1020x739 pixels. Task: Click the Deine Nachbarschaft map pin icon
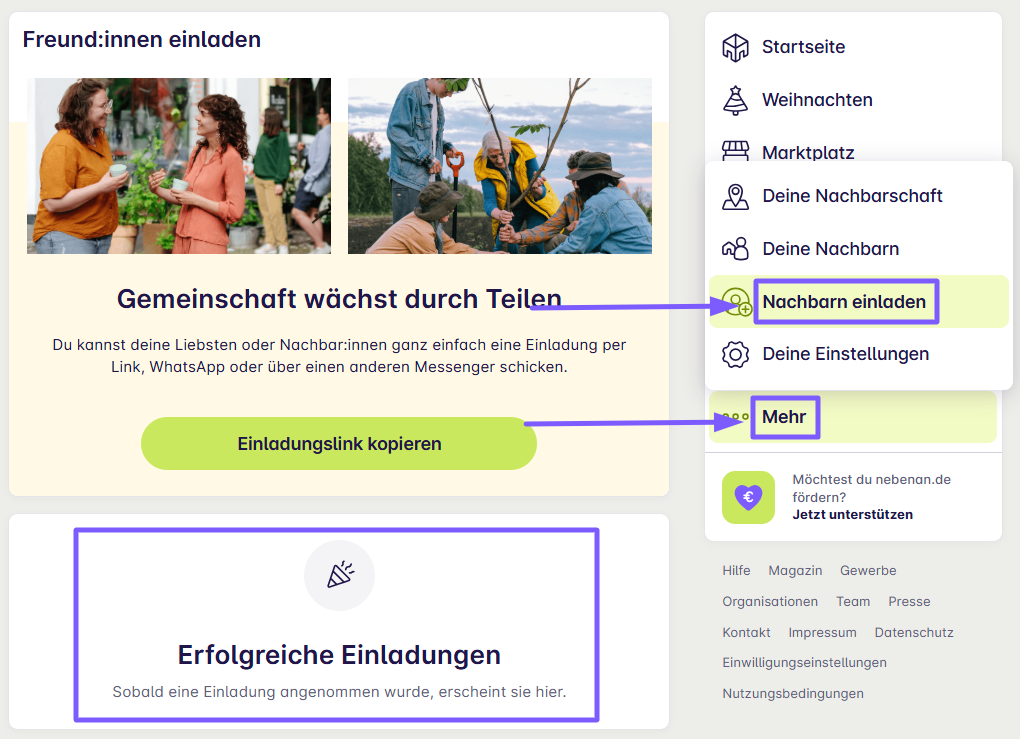[735, 196]
